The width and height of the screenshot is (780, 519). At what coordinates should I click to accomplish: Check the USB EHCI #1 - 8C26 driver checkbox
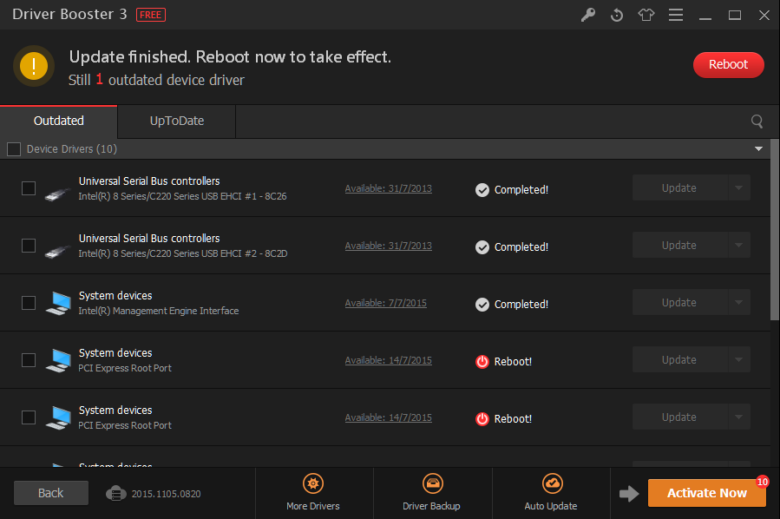click(29, 188)
